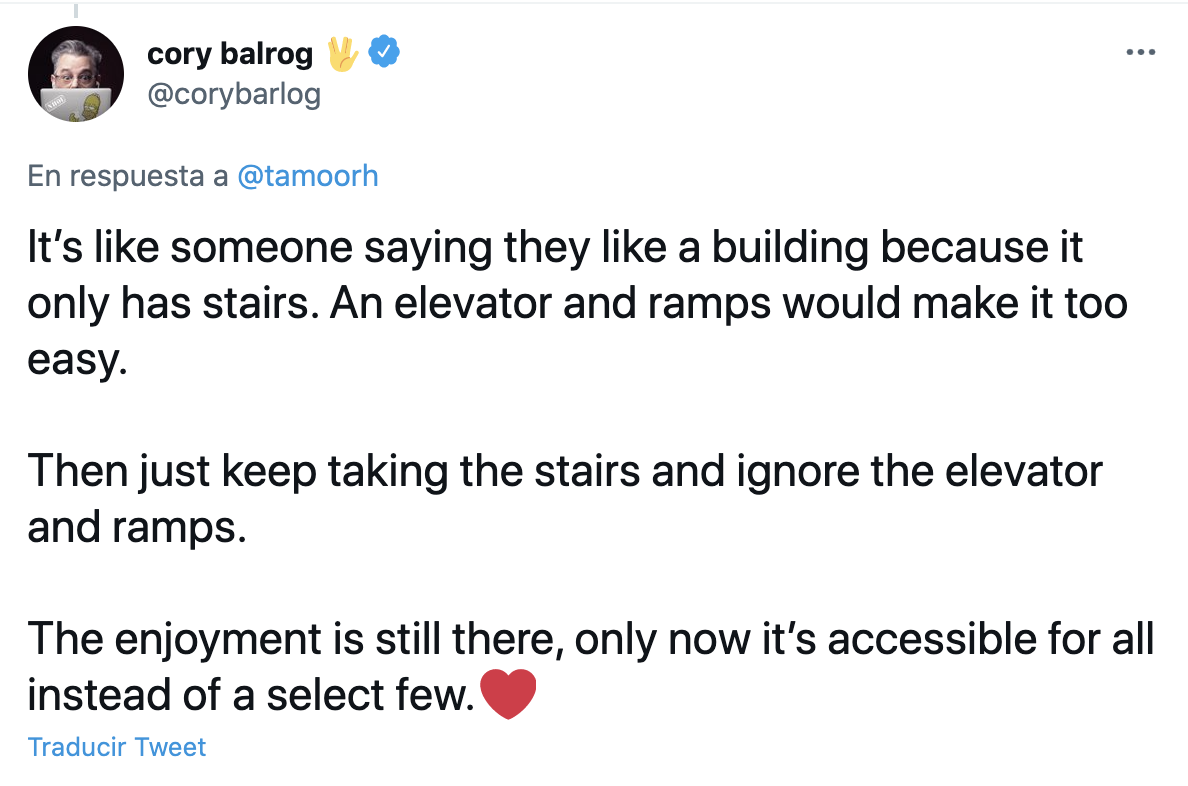Viewport: 1188px width, 786px height.
Task: Click the text "and ramps." in the second paragraph
Action: [x=136, y=526]
